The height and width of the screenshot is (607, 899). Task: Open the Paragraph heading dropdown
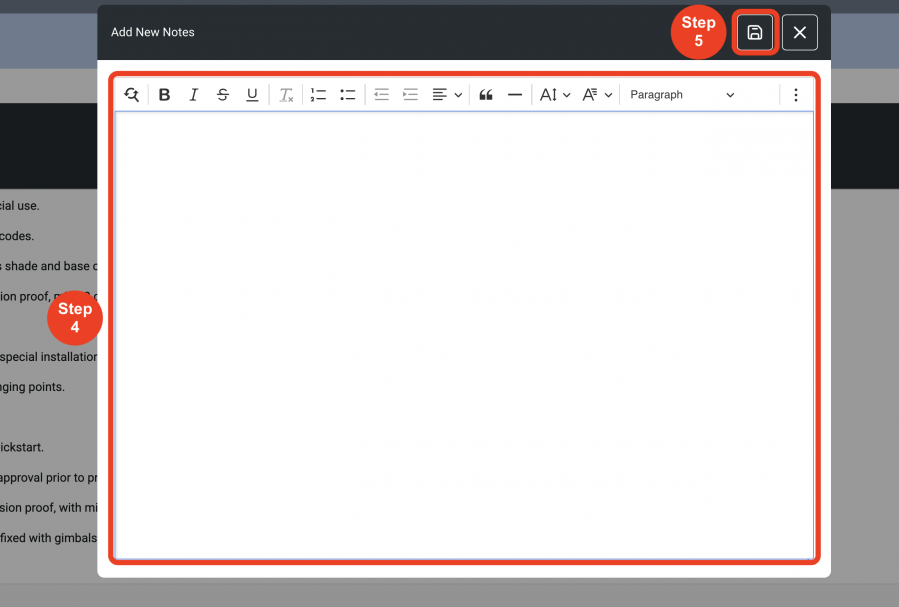point(682,95)
